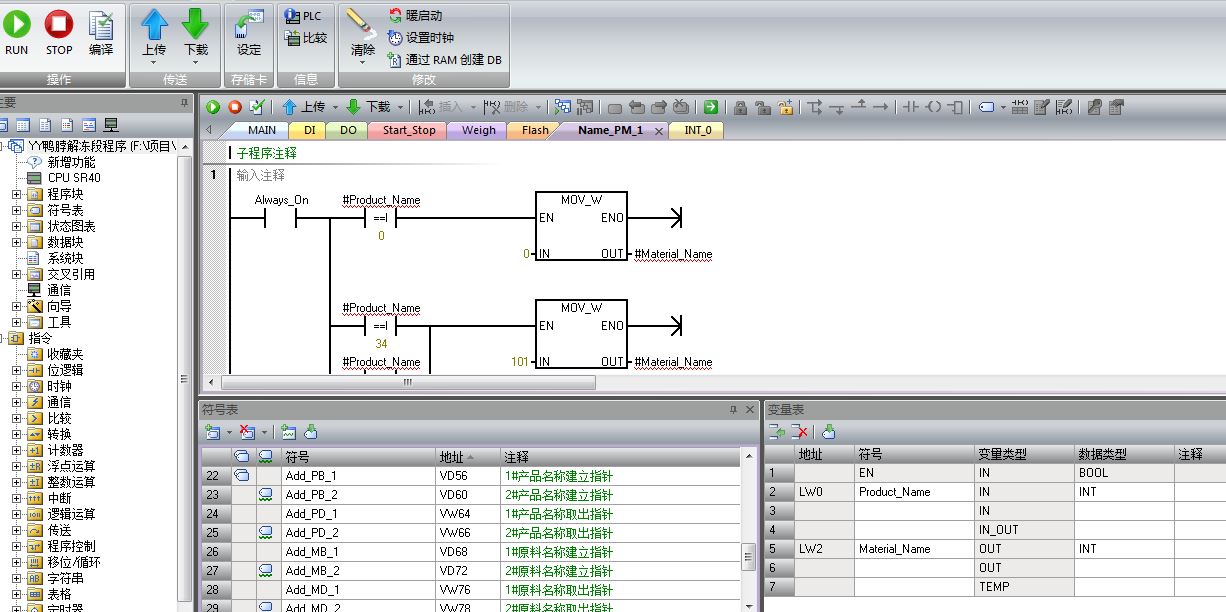This screenshot has height=612, width=1226.
Task: Pin the 符号表 panel using pushpin
Action: click(733, 410)
